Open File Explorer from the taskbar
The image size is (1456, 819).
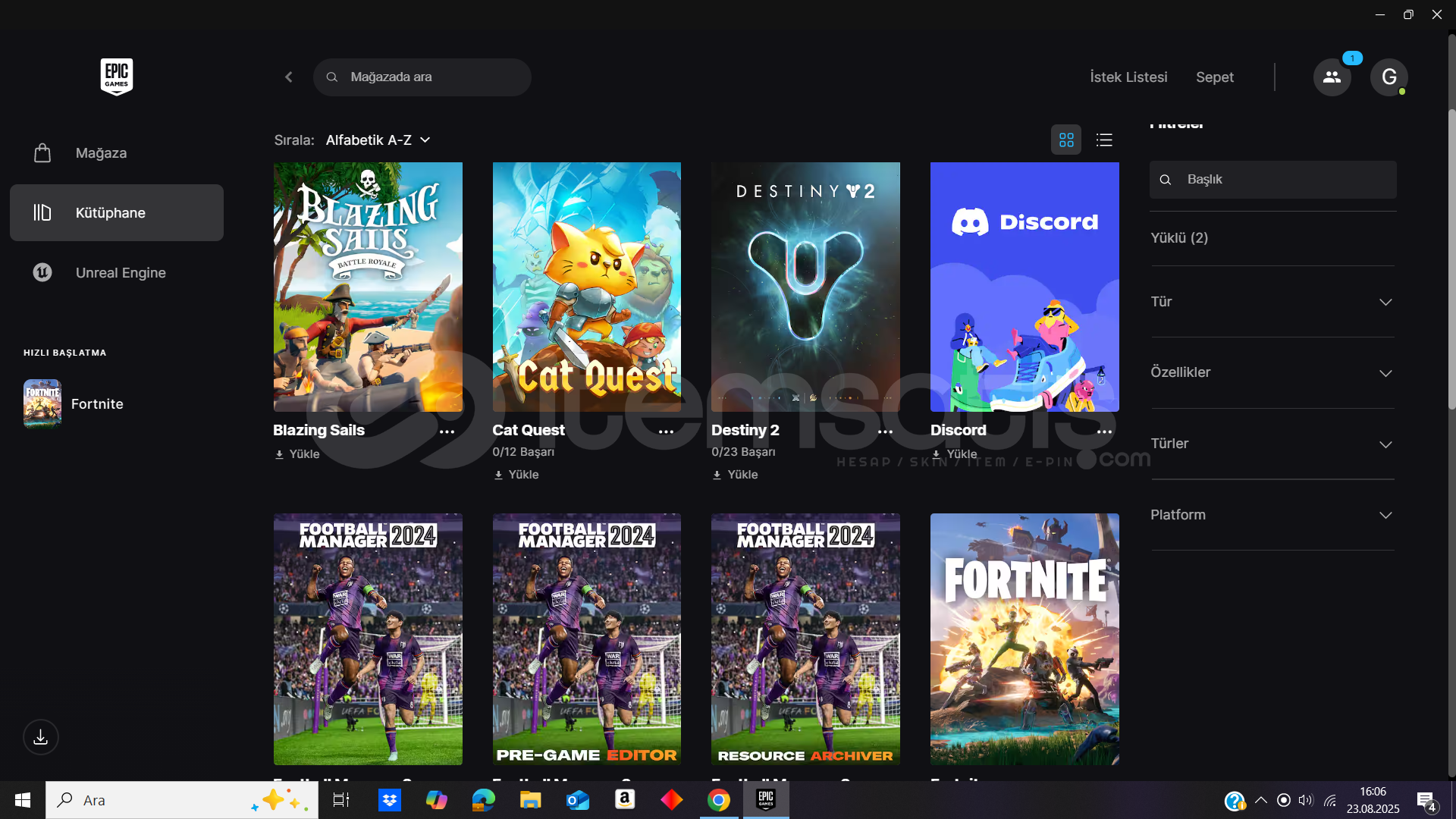pyautogui.click(x=531, y=800)
